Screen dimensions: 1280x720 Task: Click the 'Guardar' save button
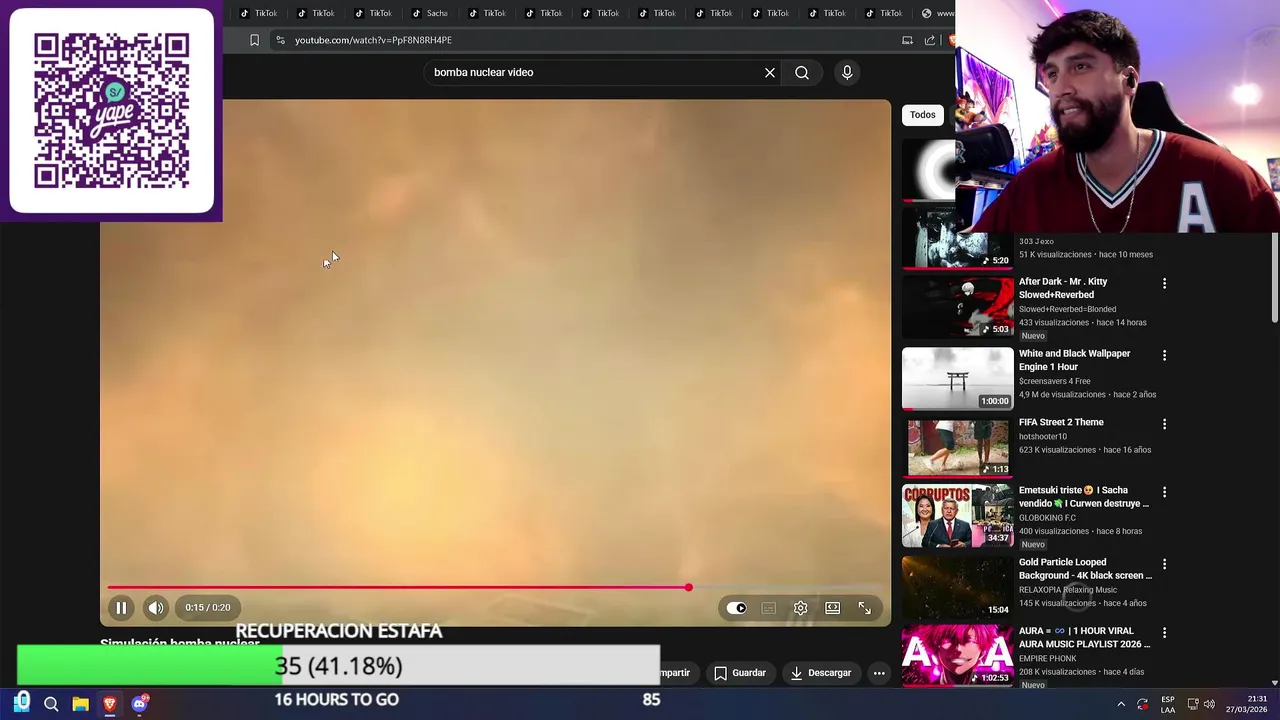[739, 673]
